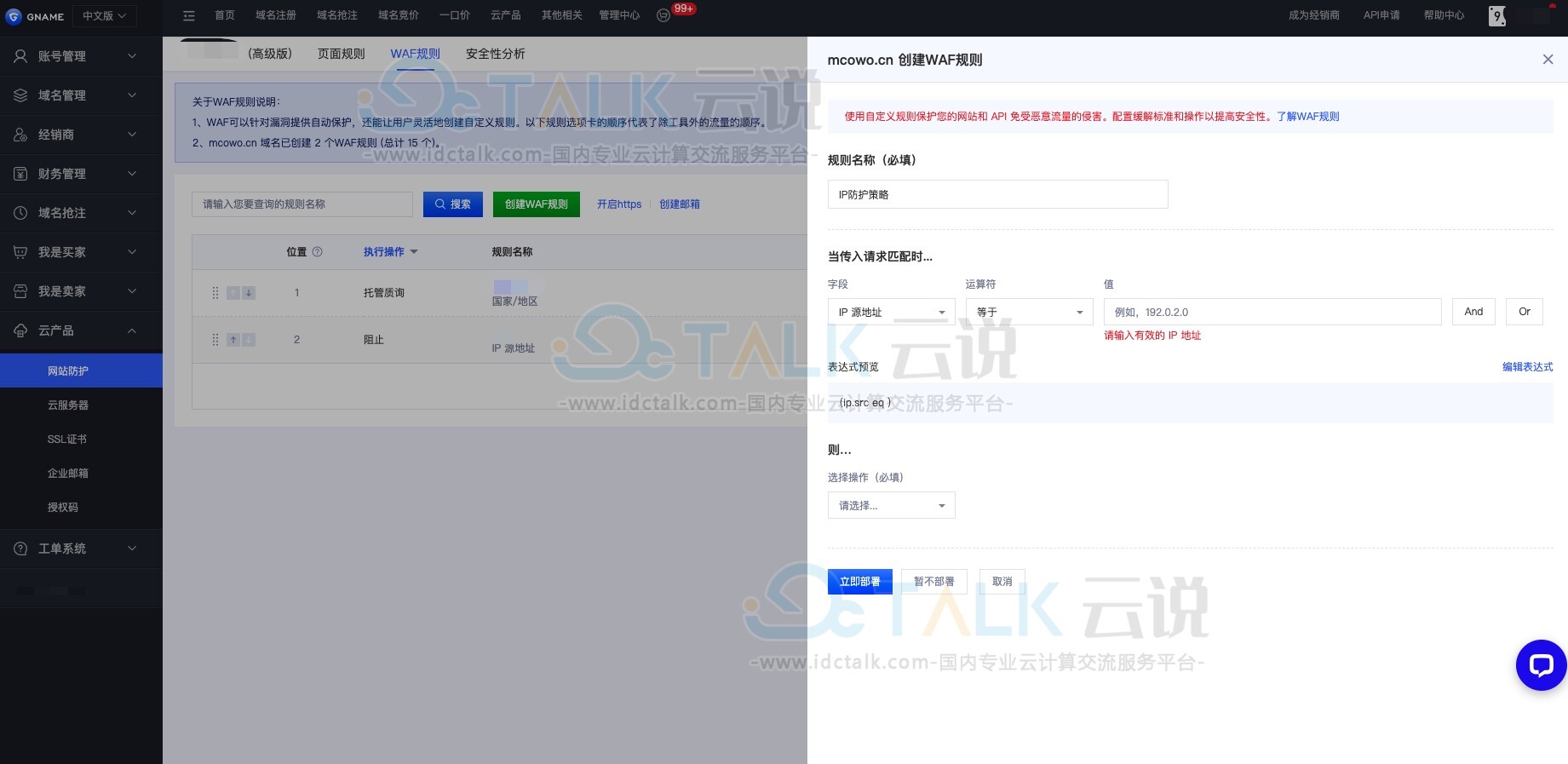Toggle the sidebar collapse hamburger icon

click(x=189, y=16)
